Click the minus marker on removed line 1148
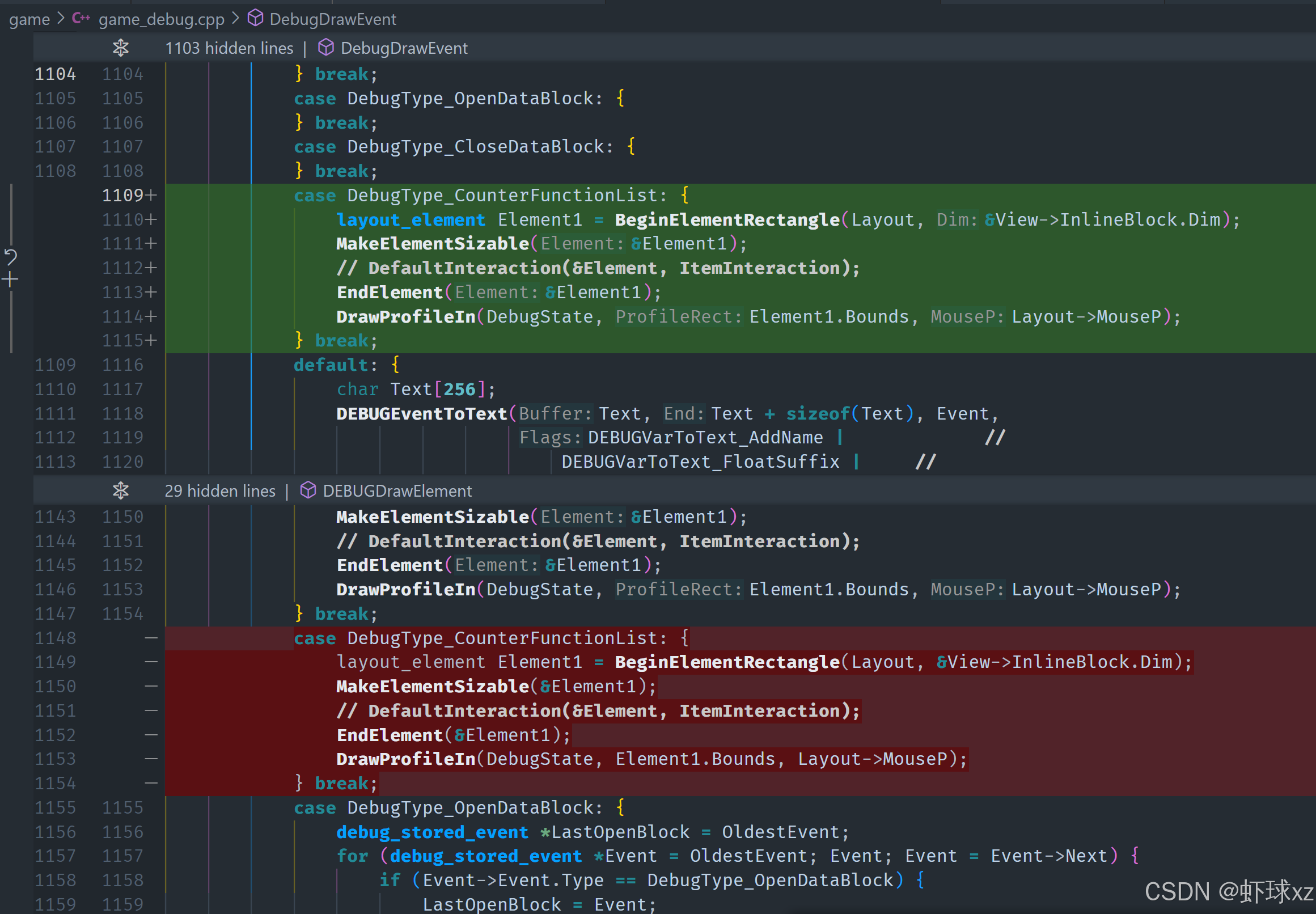 151,637
